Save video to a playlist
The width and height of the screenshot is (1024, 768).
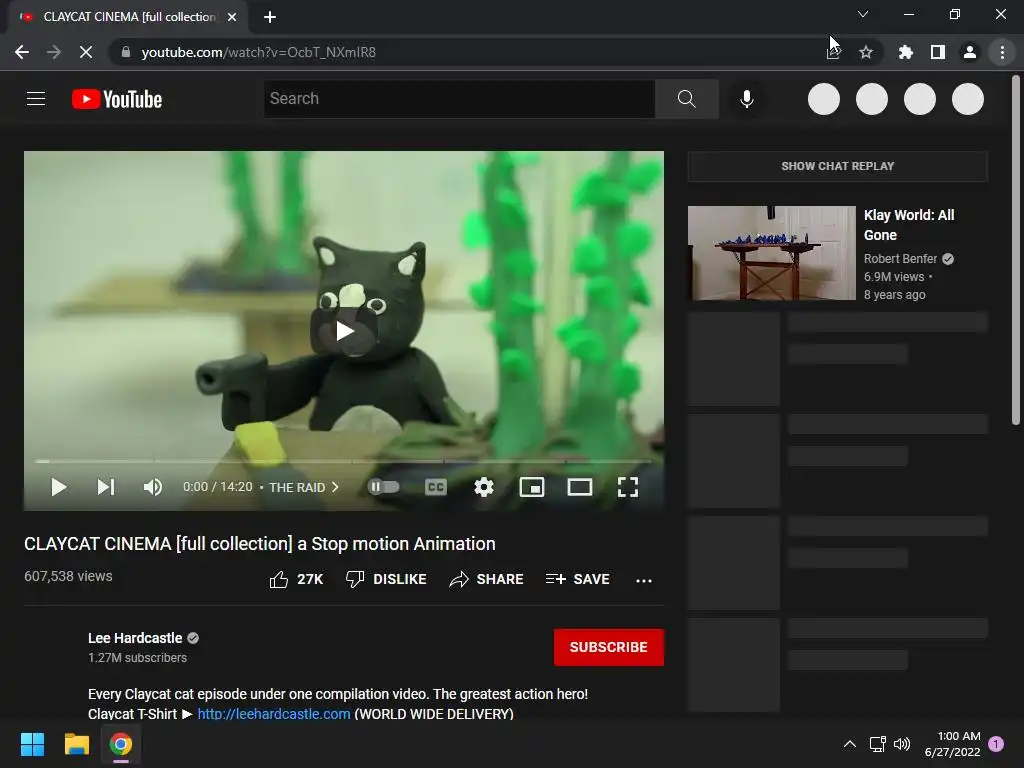(577, 579)
